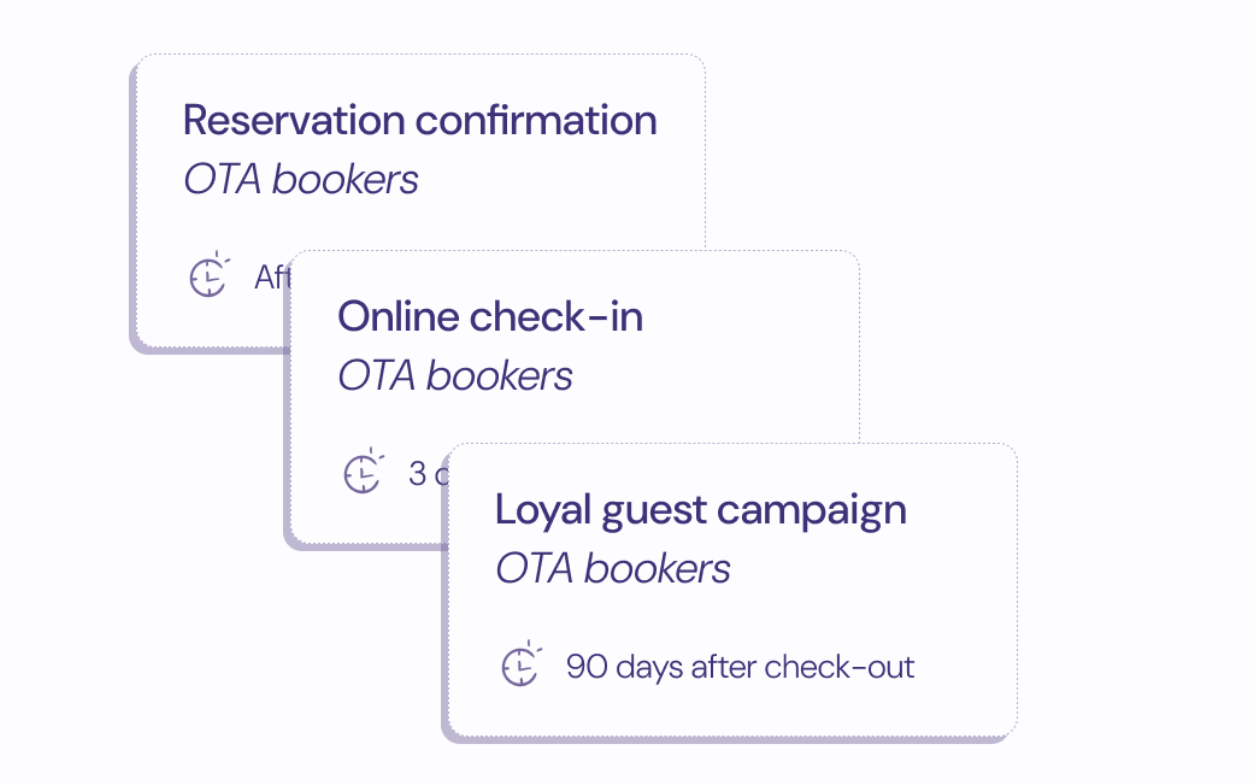Click the word "Reservation" in the back card title
Screen dimensions: 1255x784
294,121
